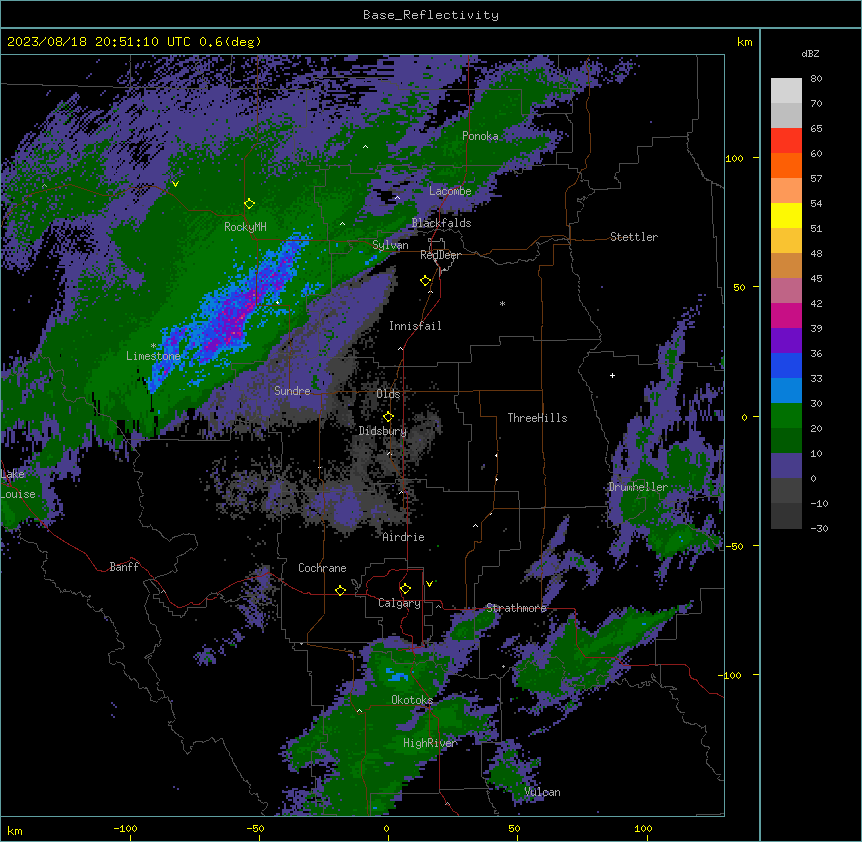The image size is (862, 842).
Task: Click the Sundre town label
Action: [x=292, y=391]
